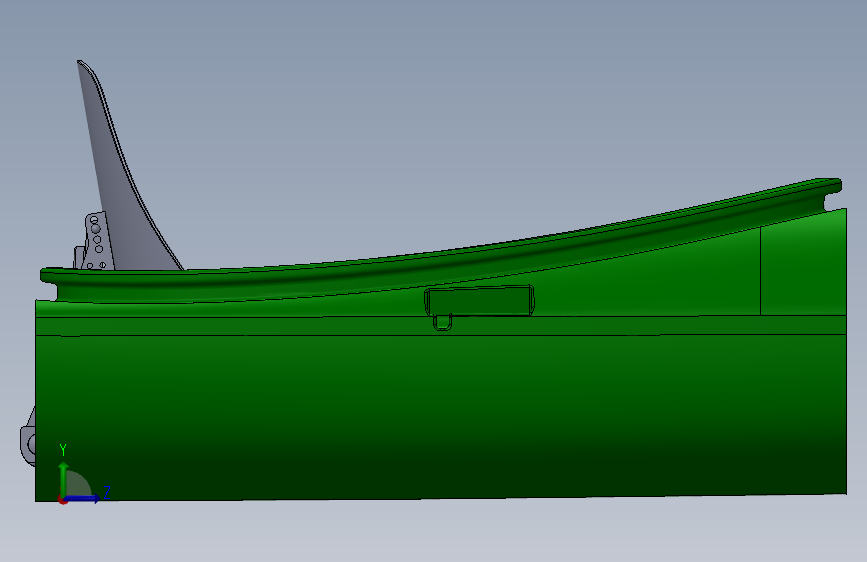Select the narrow horizontal band across body
This screenshot has width=867, height=562.
(441, 326)
